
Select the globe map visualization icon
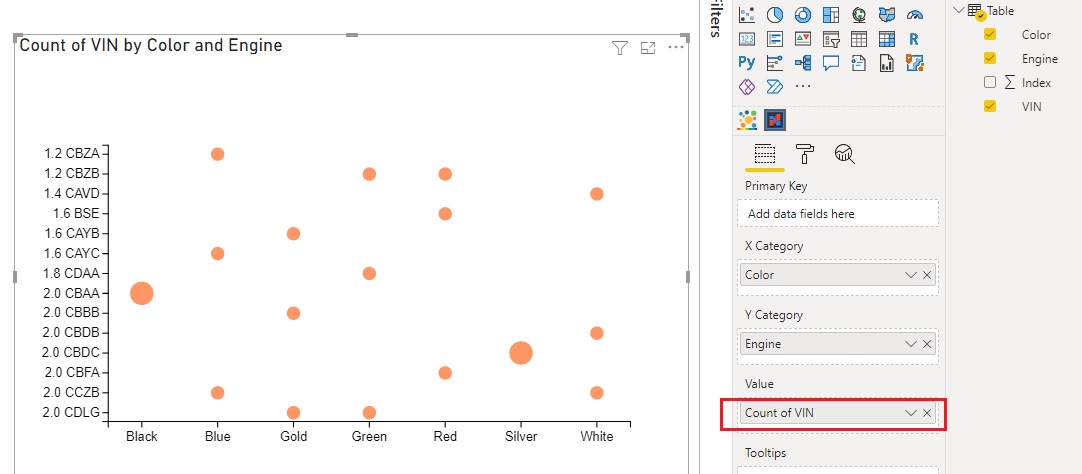click(858, 14)
